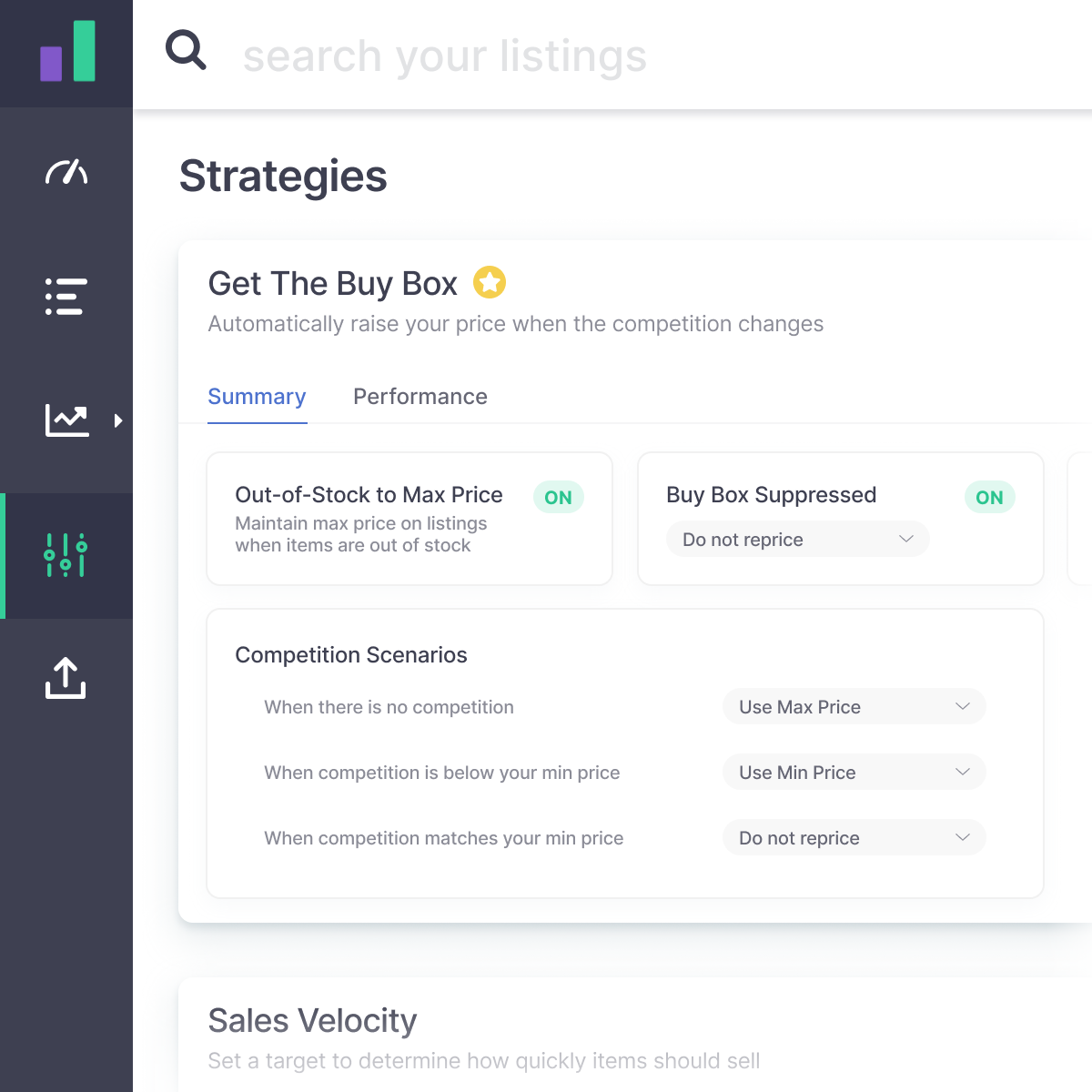Open dropdown for competition matches min price
The height and width of the screenshot is (1092, 1092).
pyautogui.click(x=854, y=838)
